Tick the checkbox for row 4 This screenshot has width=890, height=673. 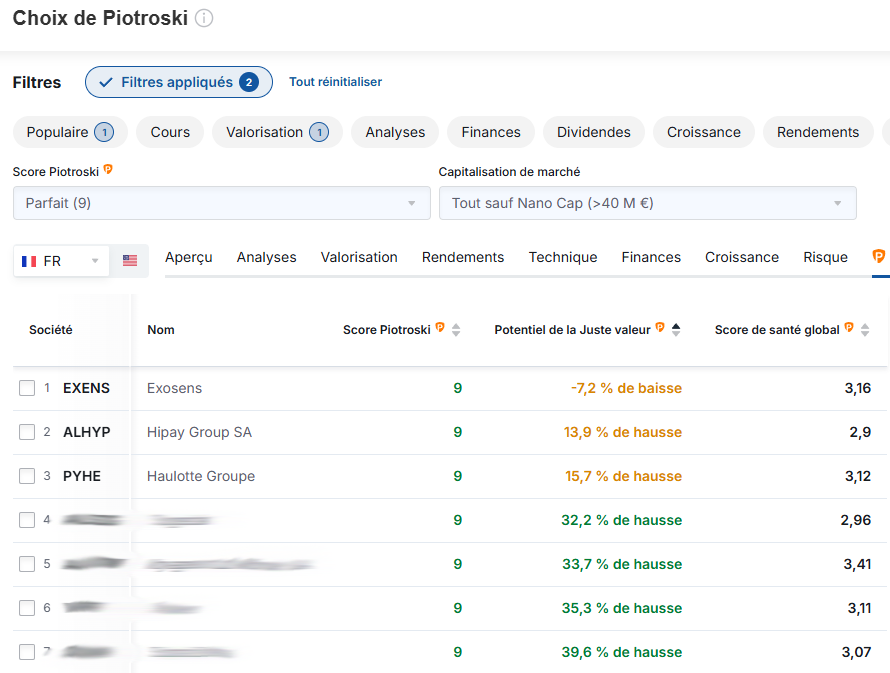click(27, 520)
